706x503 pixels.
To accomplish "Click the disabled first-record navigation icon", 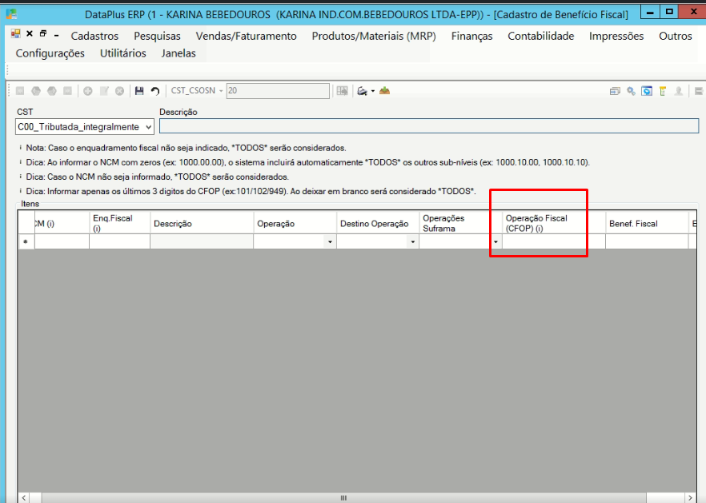I will pyautogui.click(x=20, y=91).
